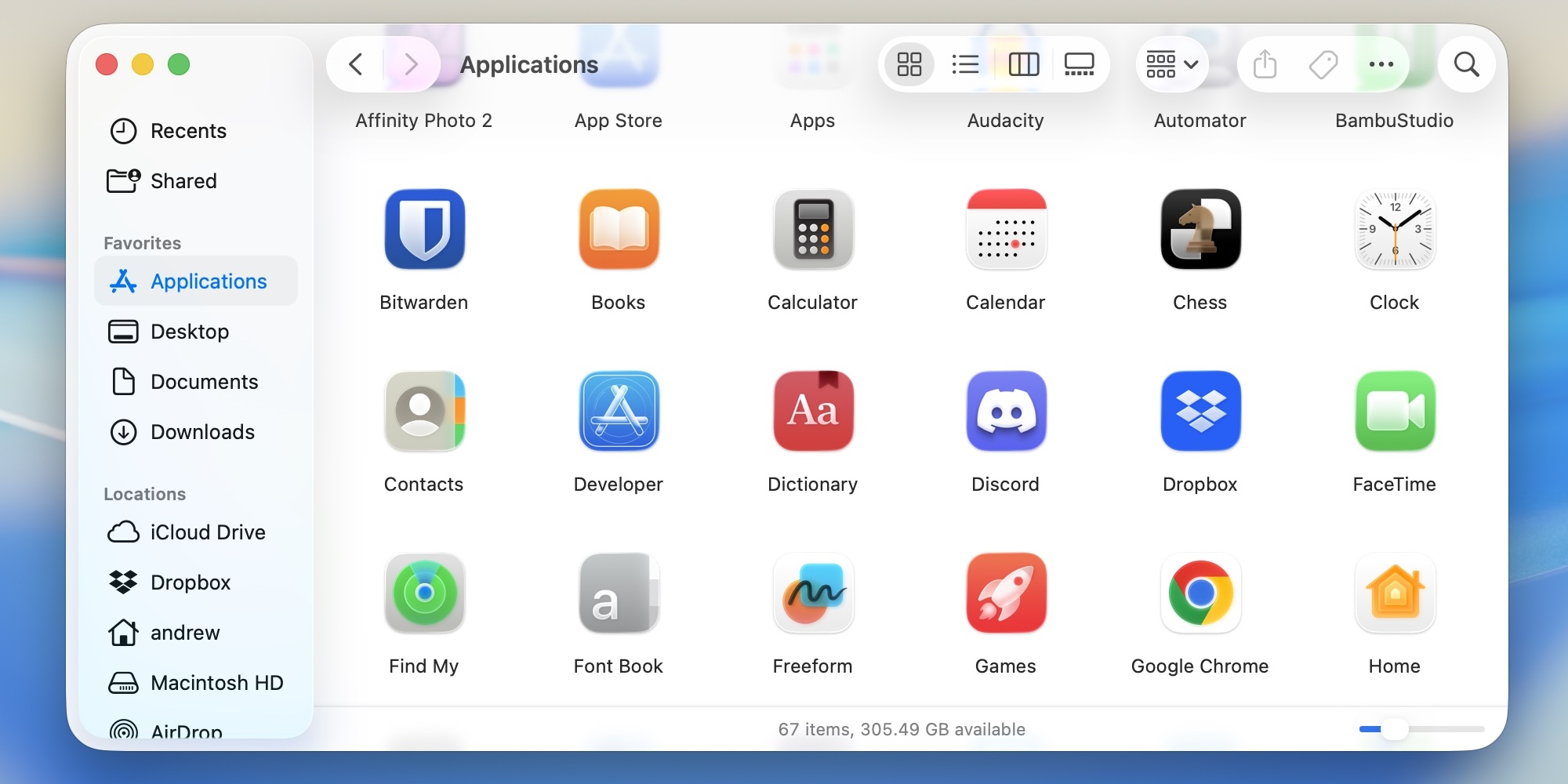Open the Bitwarden app icon
This screenshot has width=1568, height=784.
[424, 229]
